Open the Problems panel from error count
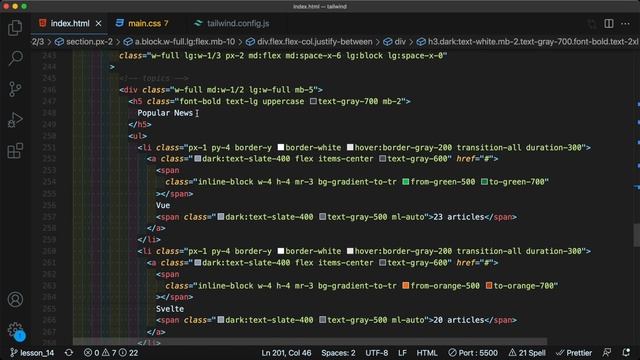This screenshot has width=640, height=360. (x=111, y=353)
